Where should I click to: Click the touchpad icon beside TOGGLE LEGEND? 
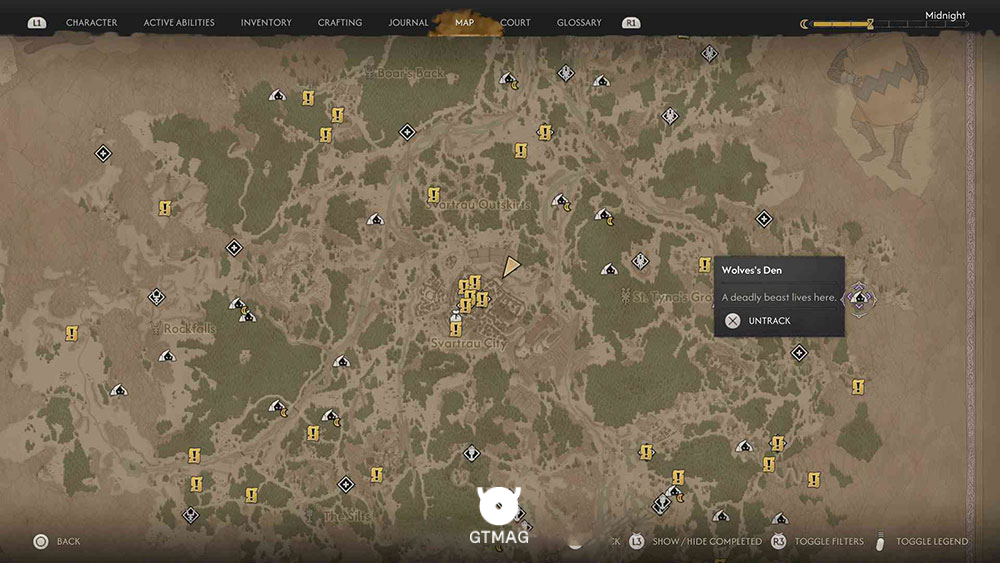(x=881, y=541)
